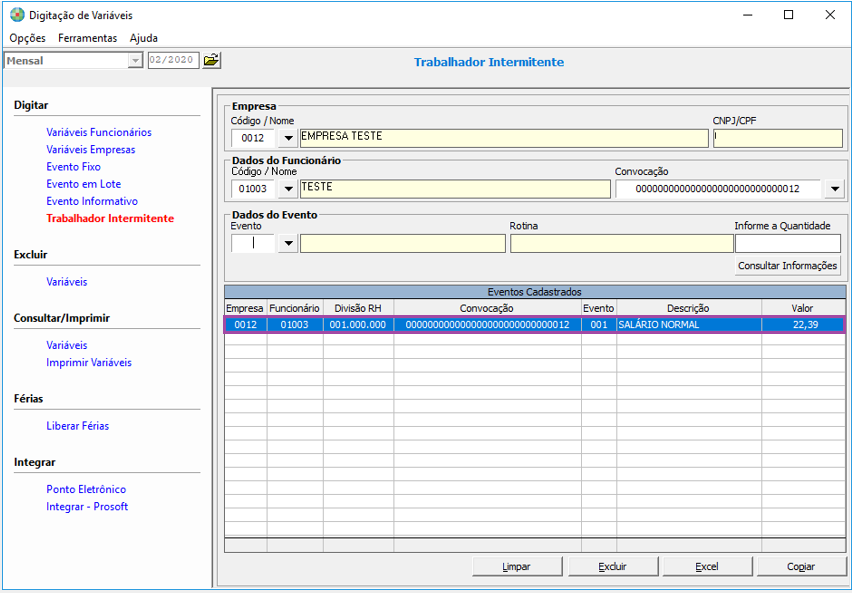Click Variáveis under the Consultar/Imprimir section
The image size is (852, 593).
click(x=67, y=345)
